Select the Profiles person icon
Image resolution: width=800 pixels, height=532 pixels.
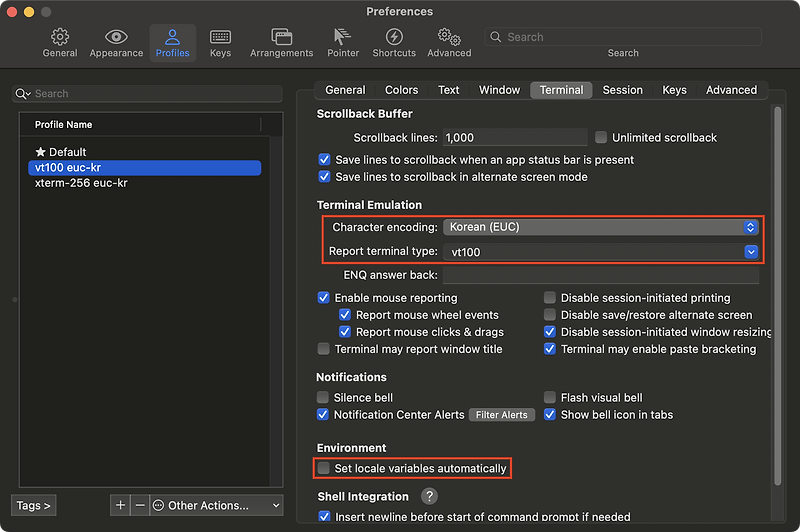[x=172, y=37]
